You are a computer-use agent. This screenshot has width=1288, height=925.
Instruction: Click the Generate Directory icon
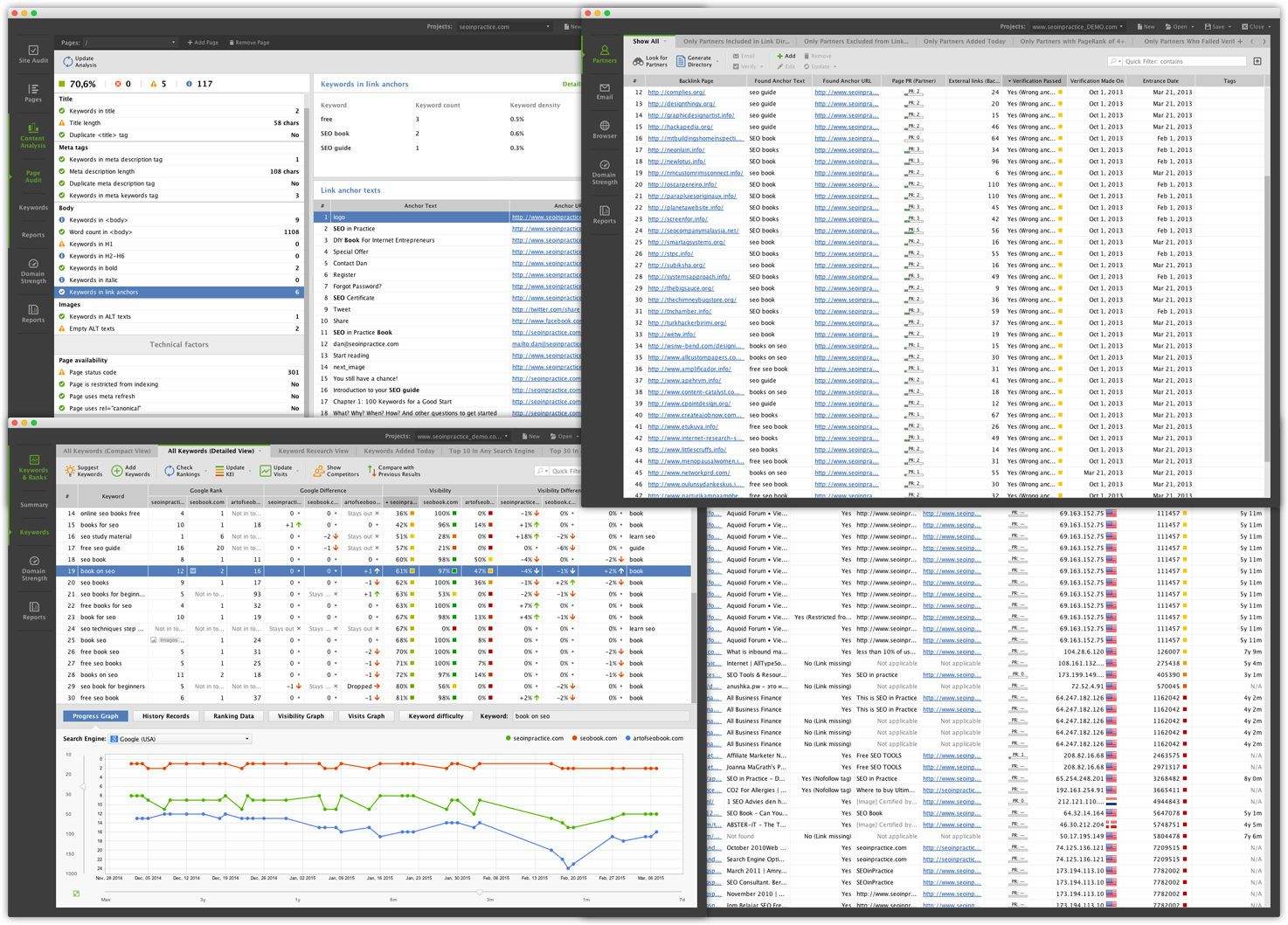[x=681, y=61]
